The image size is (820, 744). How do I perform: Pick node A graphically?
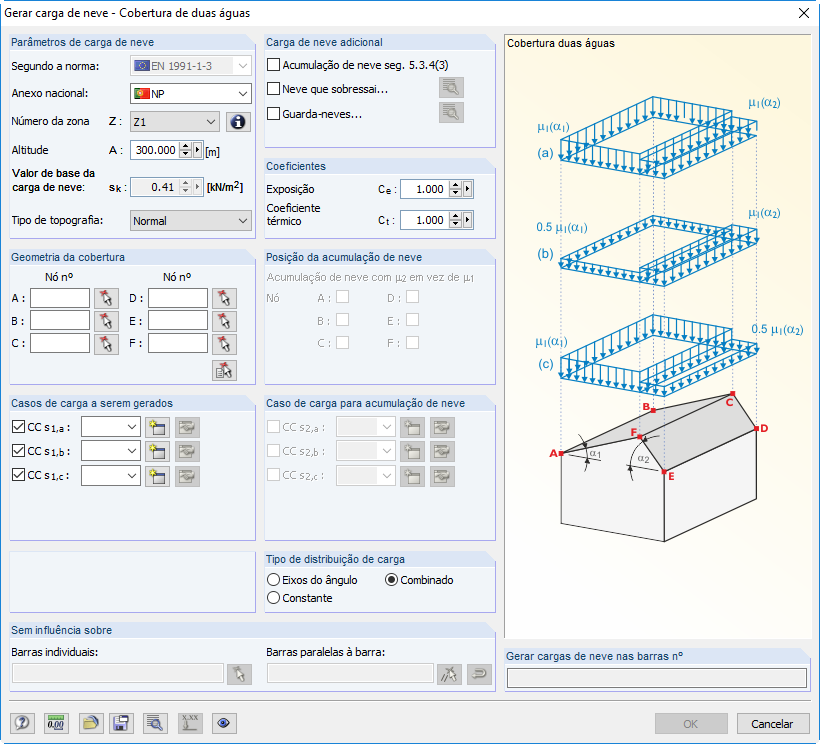click(x=106, y=299)
